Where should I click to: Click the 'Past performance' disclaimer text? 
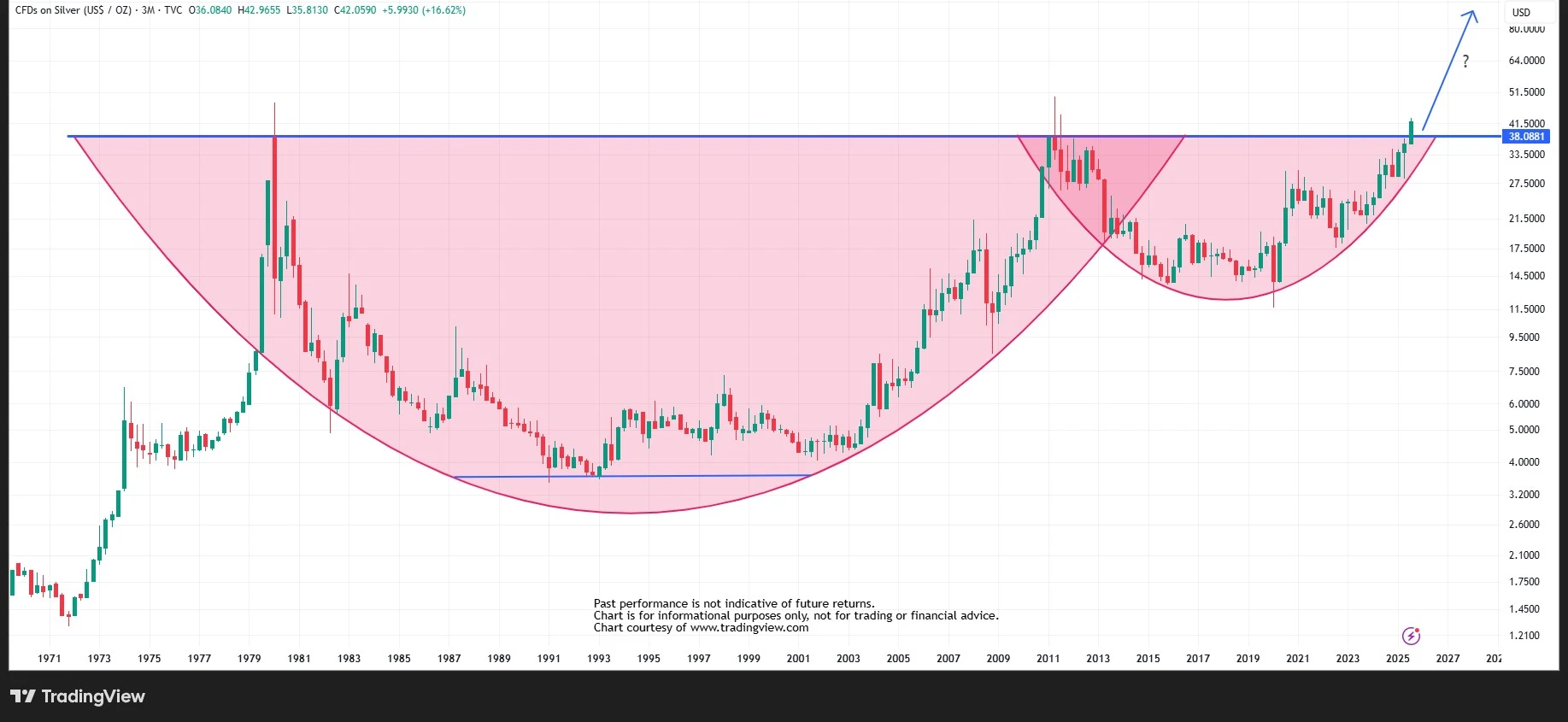tap(733, 603)
